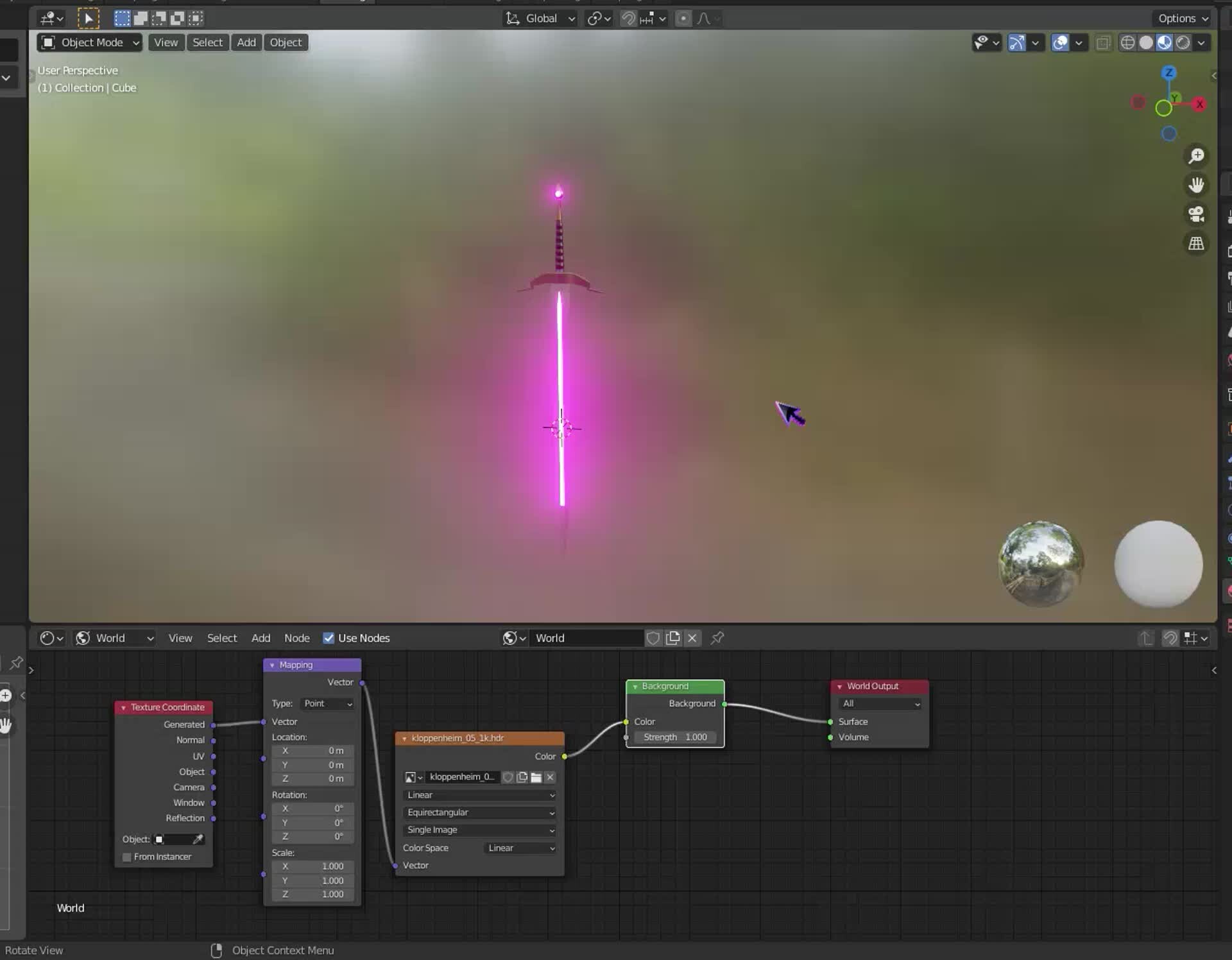Click the Z axis on the navigation gizmo
Screen dimensions: 1232x960
(x=1169, y=73)
